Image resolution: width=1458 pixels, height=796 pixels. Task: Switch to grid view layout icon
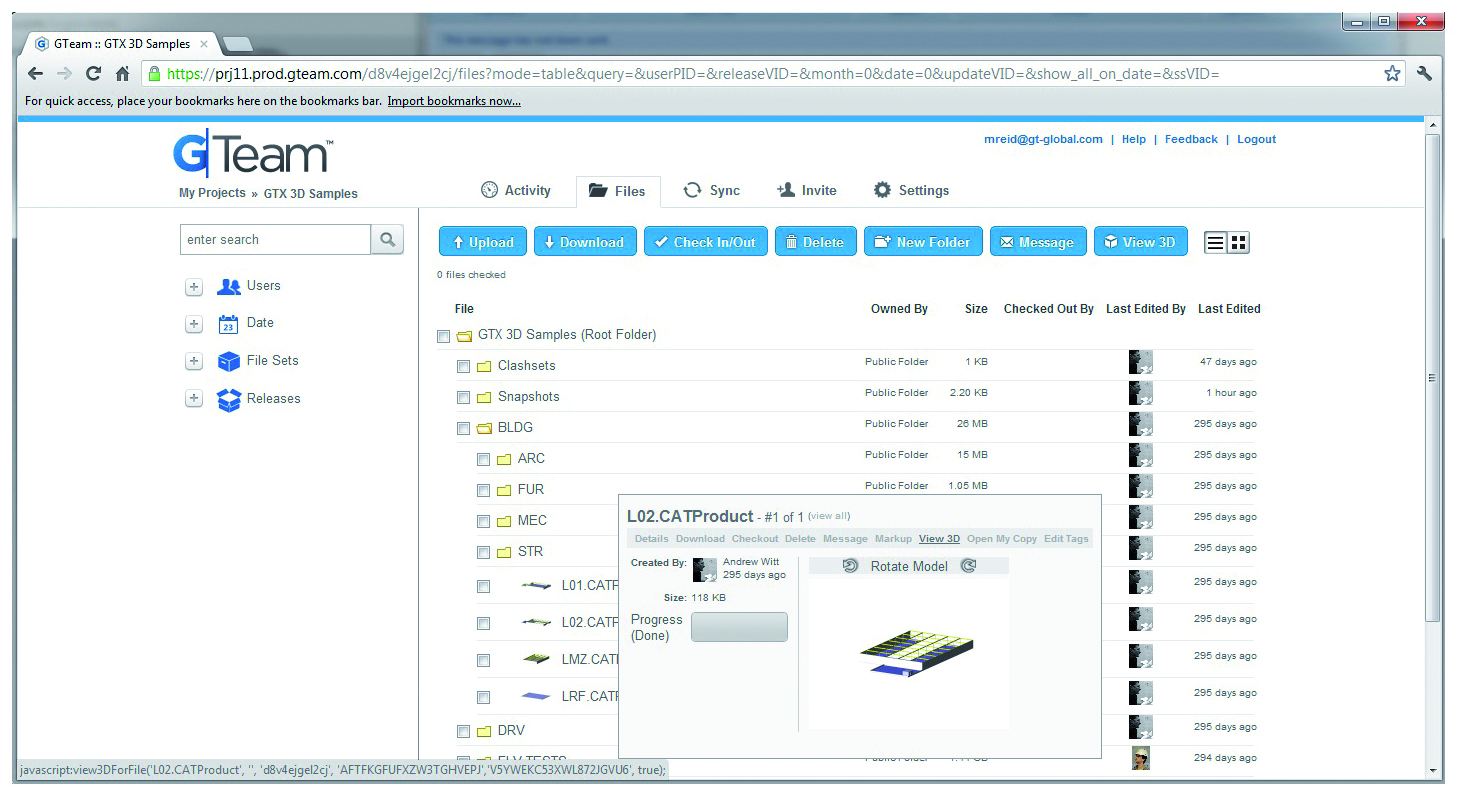click(1238, 242)
